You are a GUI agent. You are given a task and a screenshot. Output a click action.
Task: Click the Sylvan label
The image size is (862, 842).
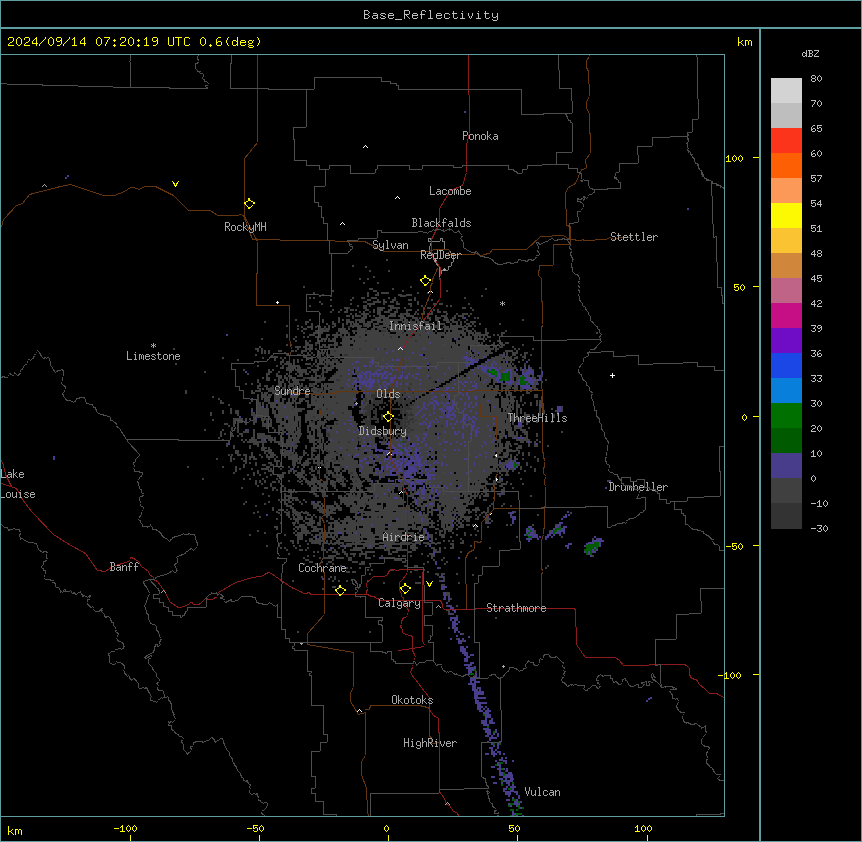(390, 245)
